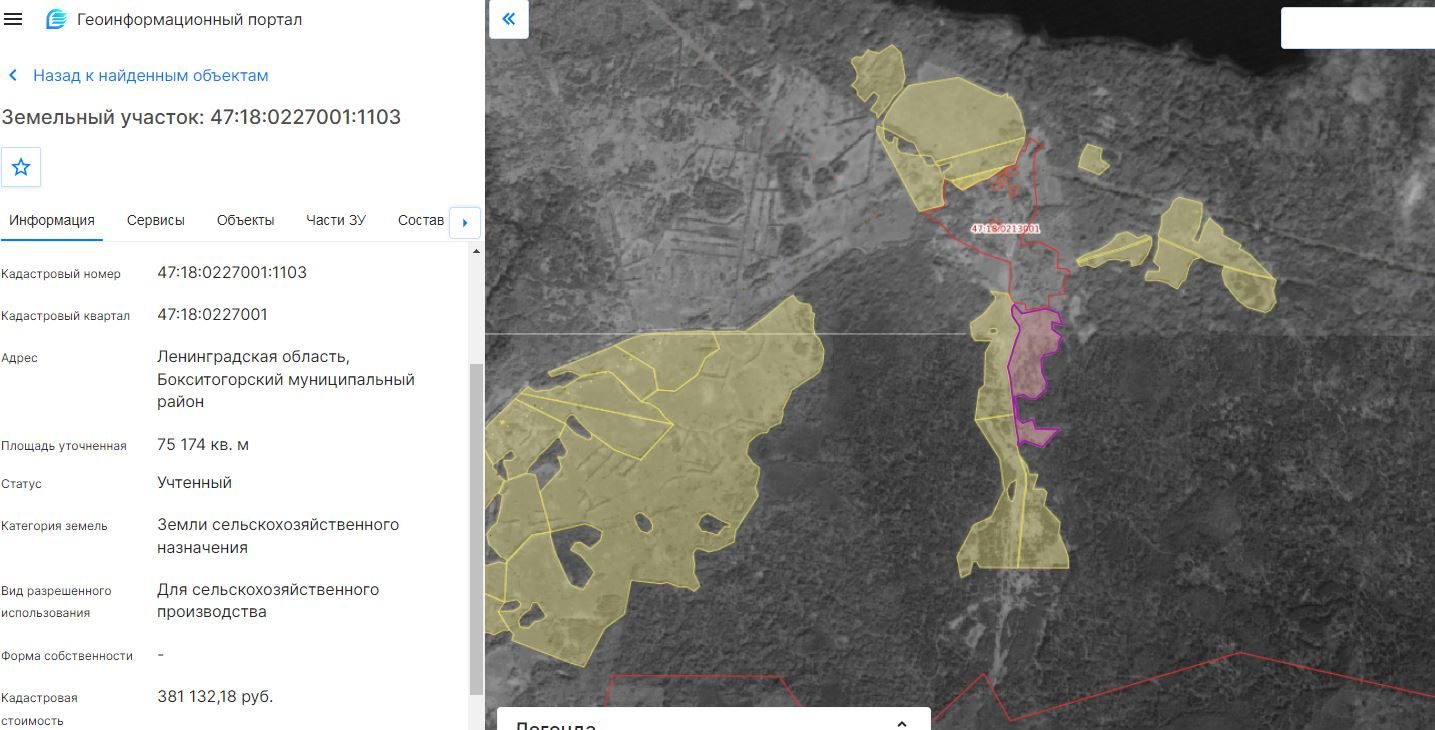1435x730 pixels.
Task: Open the Объекты tab
Action: 245,220
